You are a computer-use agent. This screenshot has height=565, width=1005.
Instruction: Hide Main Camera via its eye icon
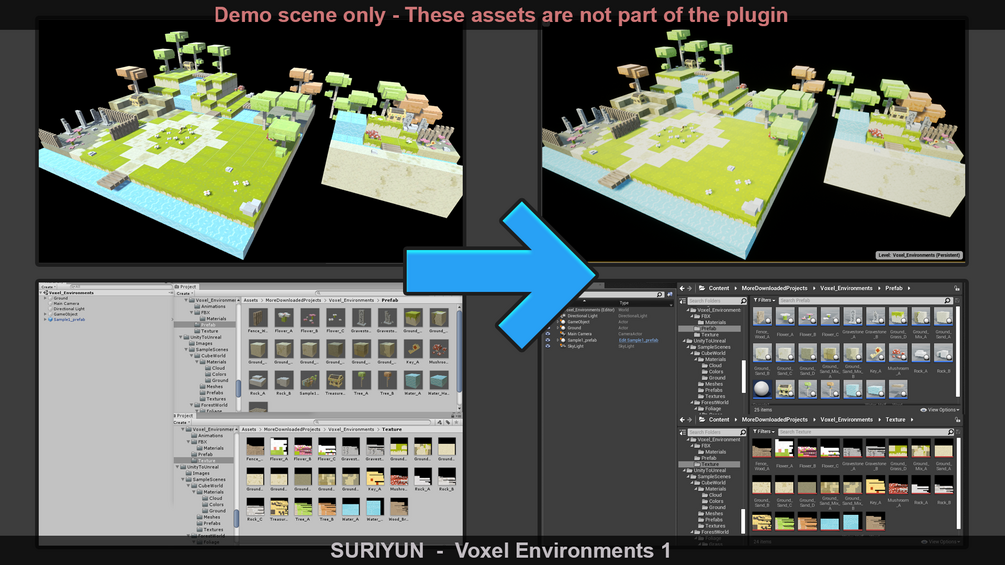[547, 334]
